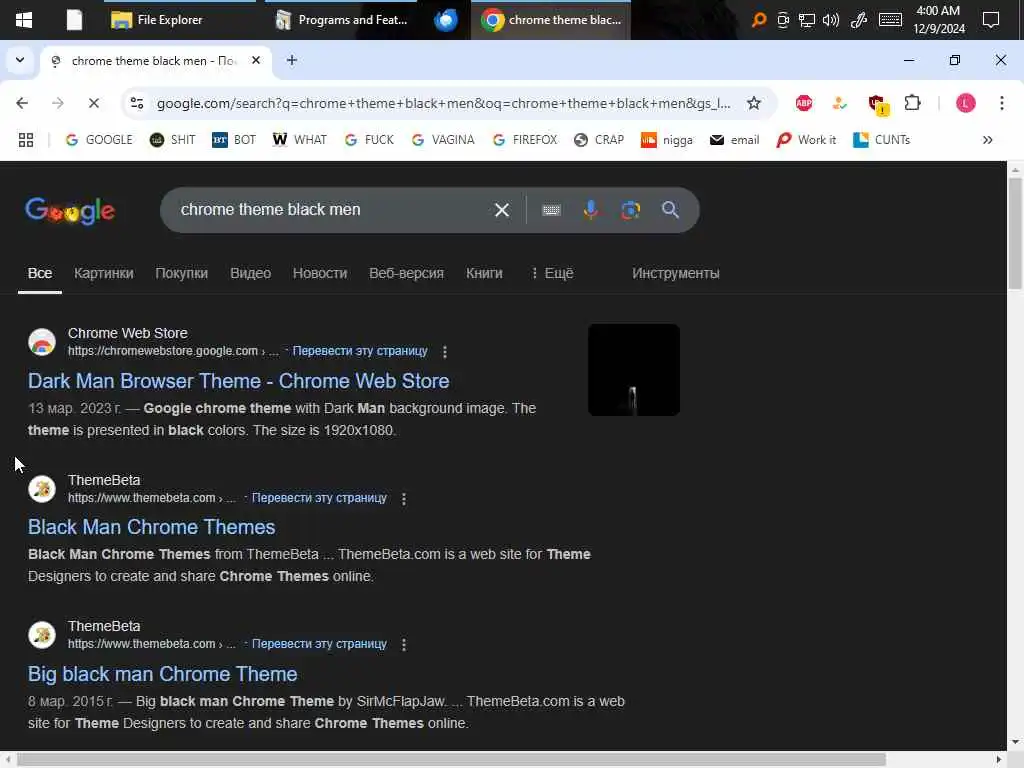
Task: Open the Chrome profile avatar
Action: [x=965, y=103]
